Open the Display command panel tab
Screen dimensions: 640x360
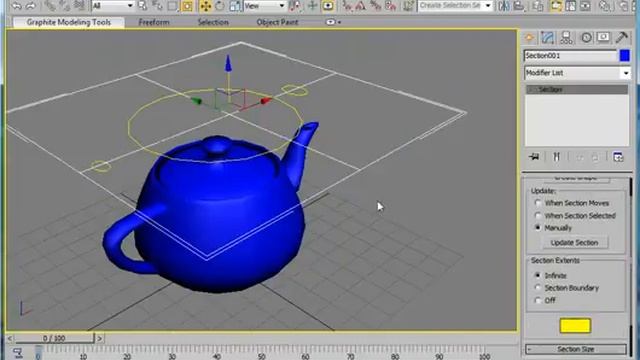click(603, 38)
